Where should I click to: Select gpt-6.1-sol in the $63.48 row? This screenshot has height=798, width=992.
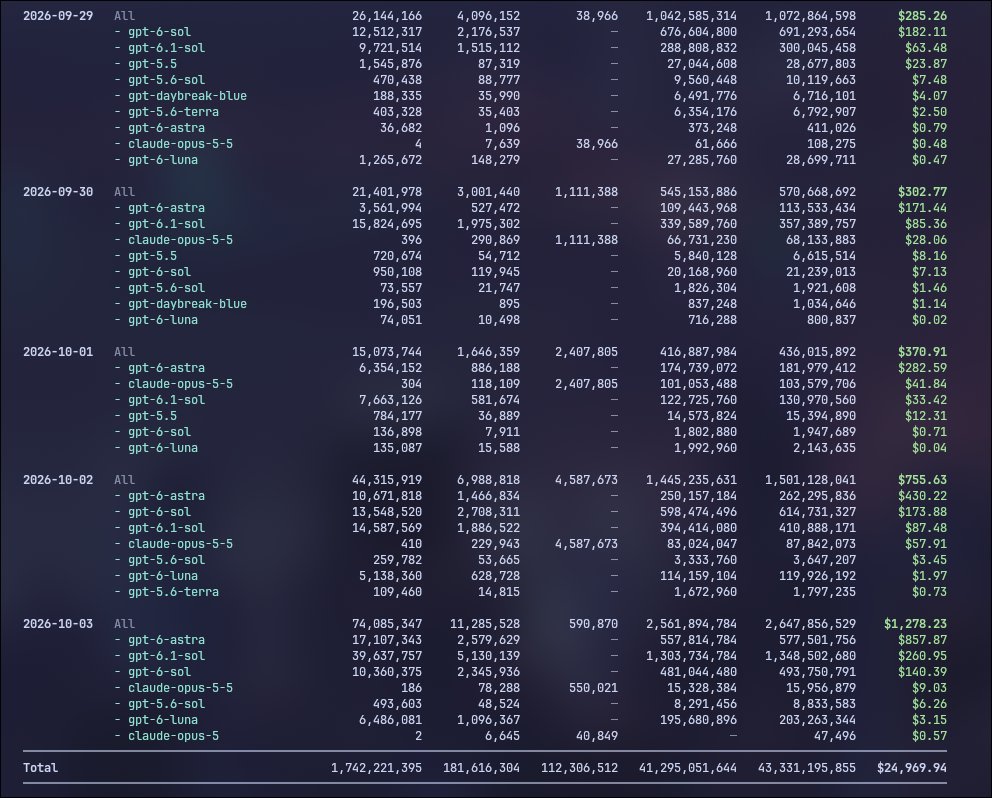(166, 47)
